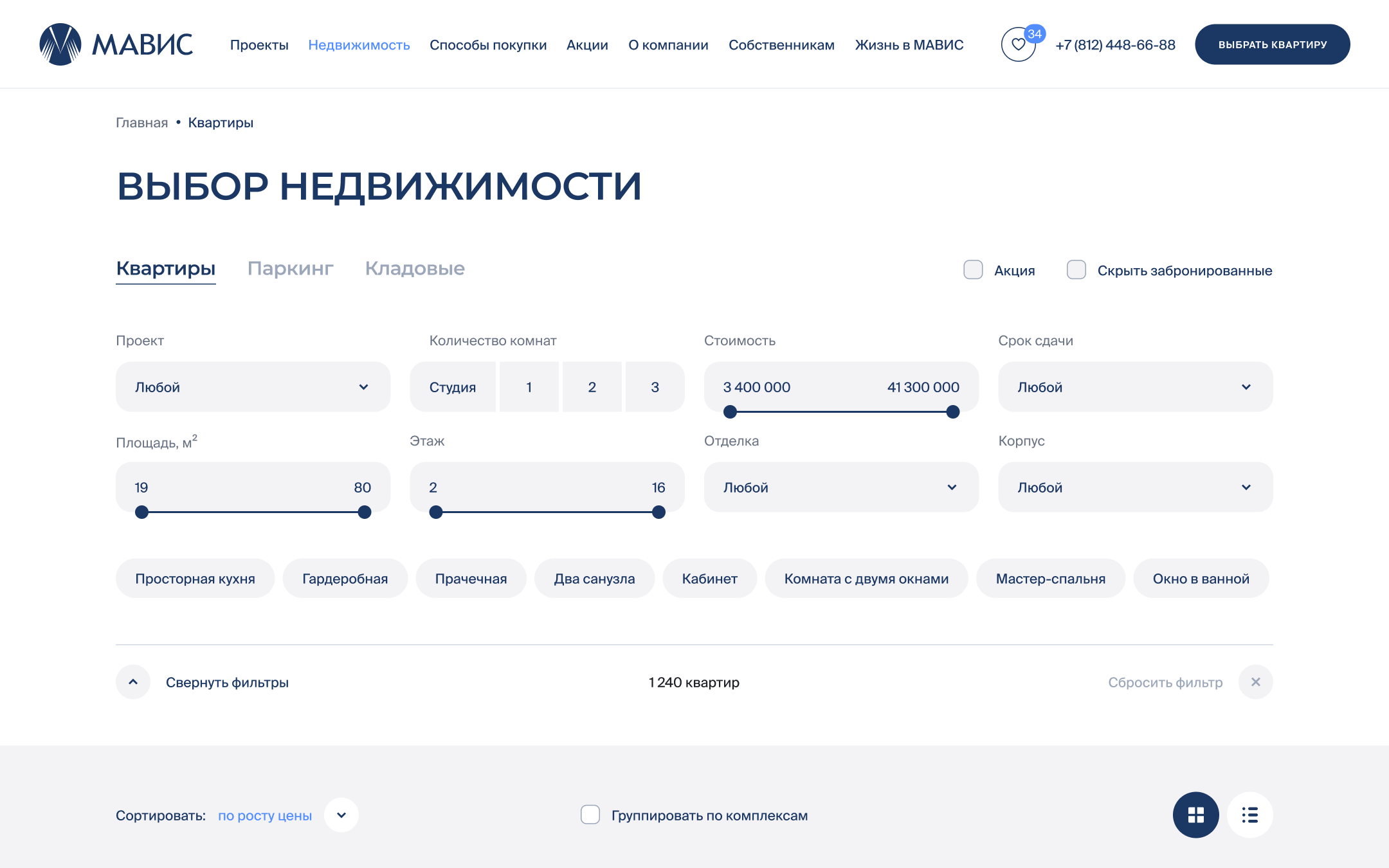
Task: Click the reset filter X icon
Action: click(1255, 682)
